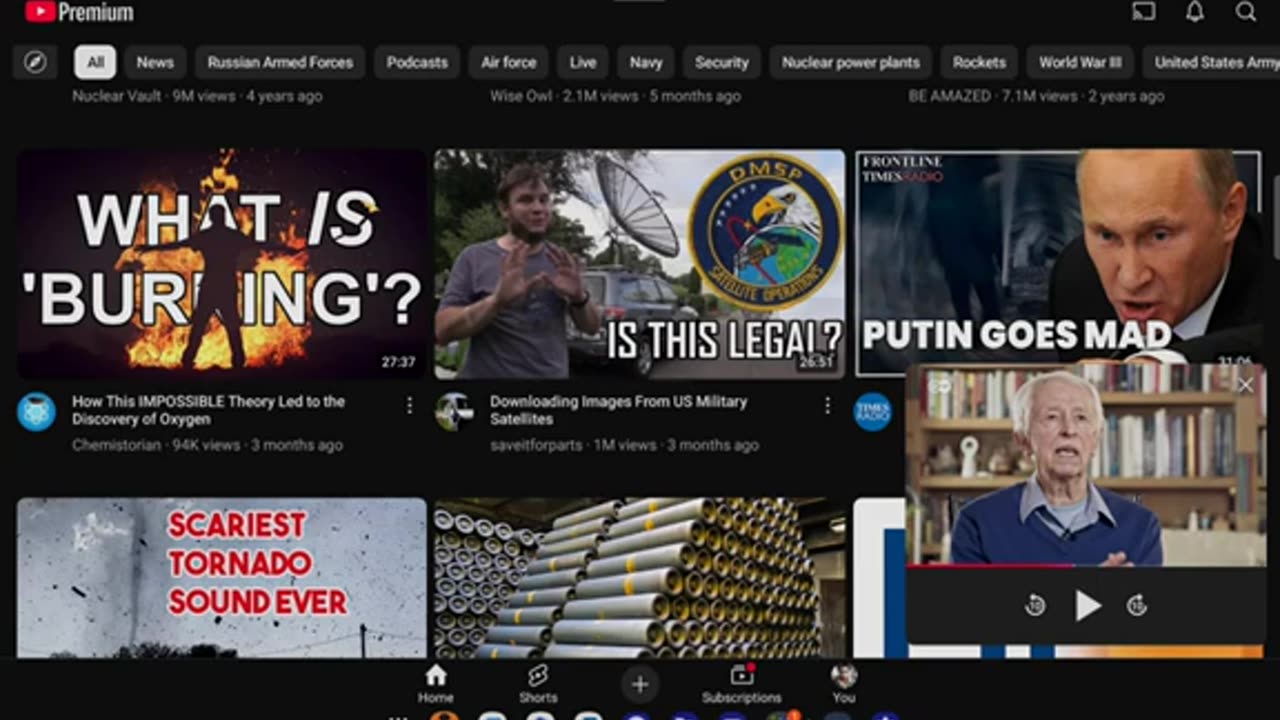Select the Live chip

583,62
